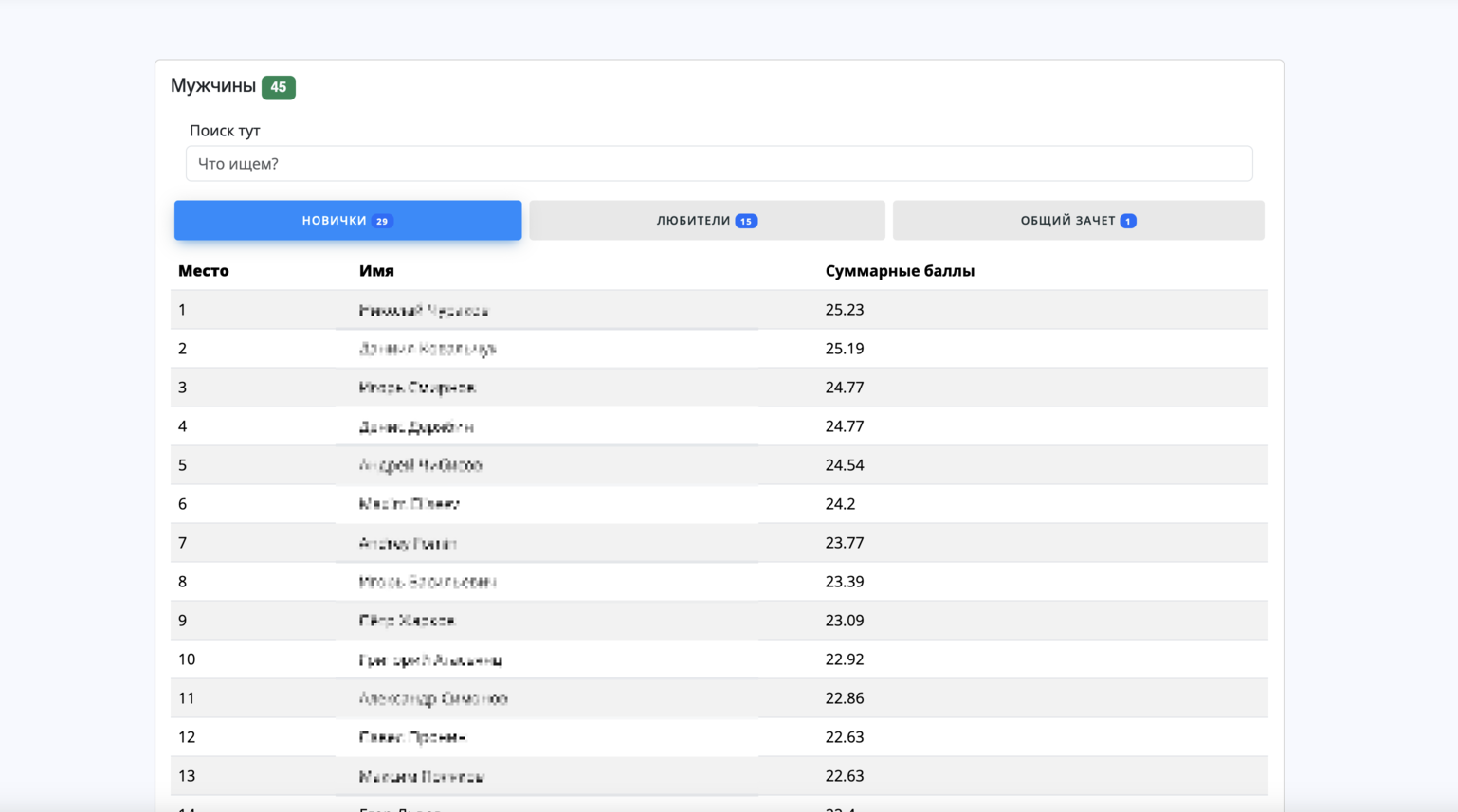The image size is (1458, 812).
Task: Click the "Поиск тут" label
Action: (225, 131)
